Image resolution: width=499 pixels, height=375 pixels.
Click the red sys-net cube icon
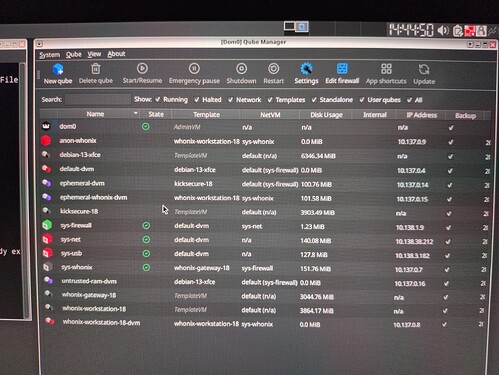pyautogui.click(x=47, y=239)
